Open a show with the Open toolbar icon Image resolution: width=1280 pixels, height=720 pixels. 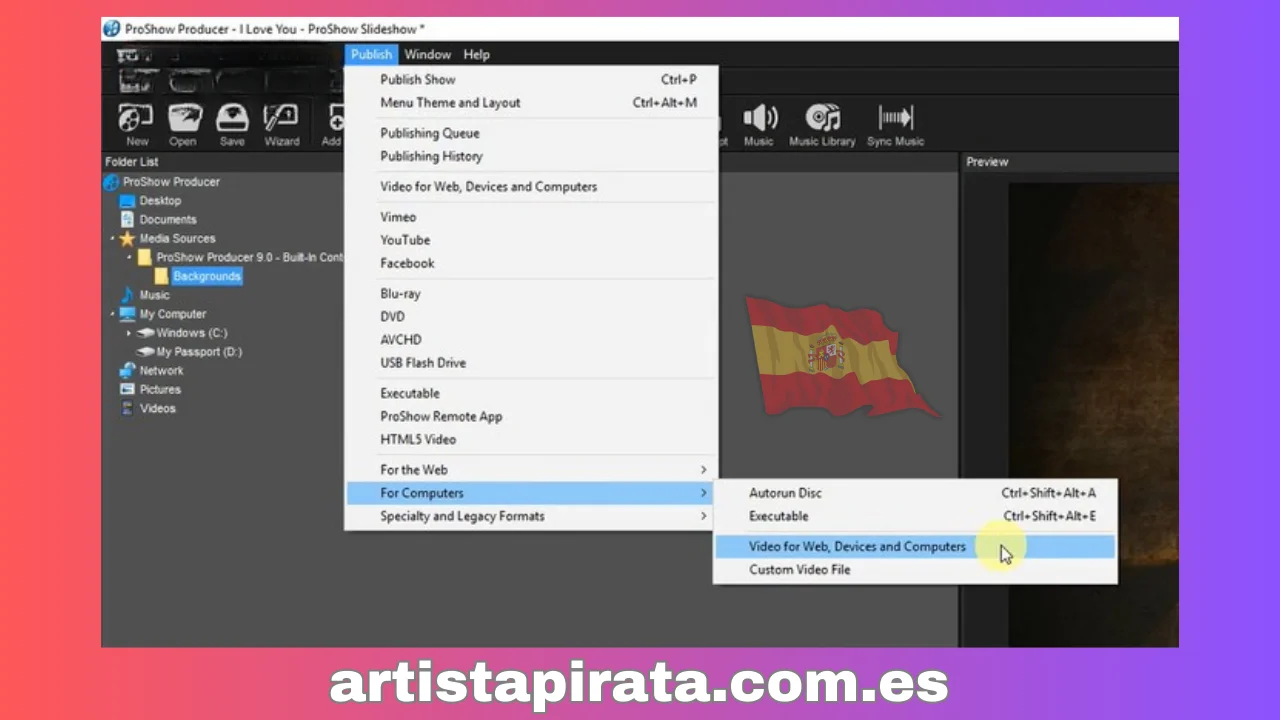click(184, 119)
